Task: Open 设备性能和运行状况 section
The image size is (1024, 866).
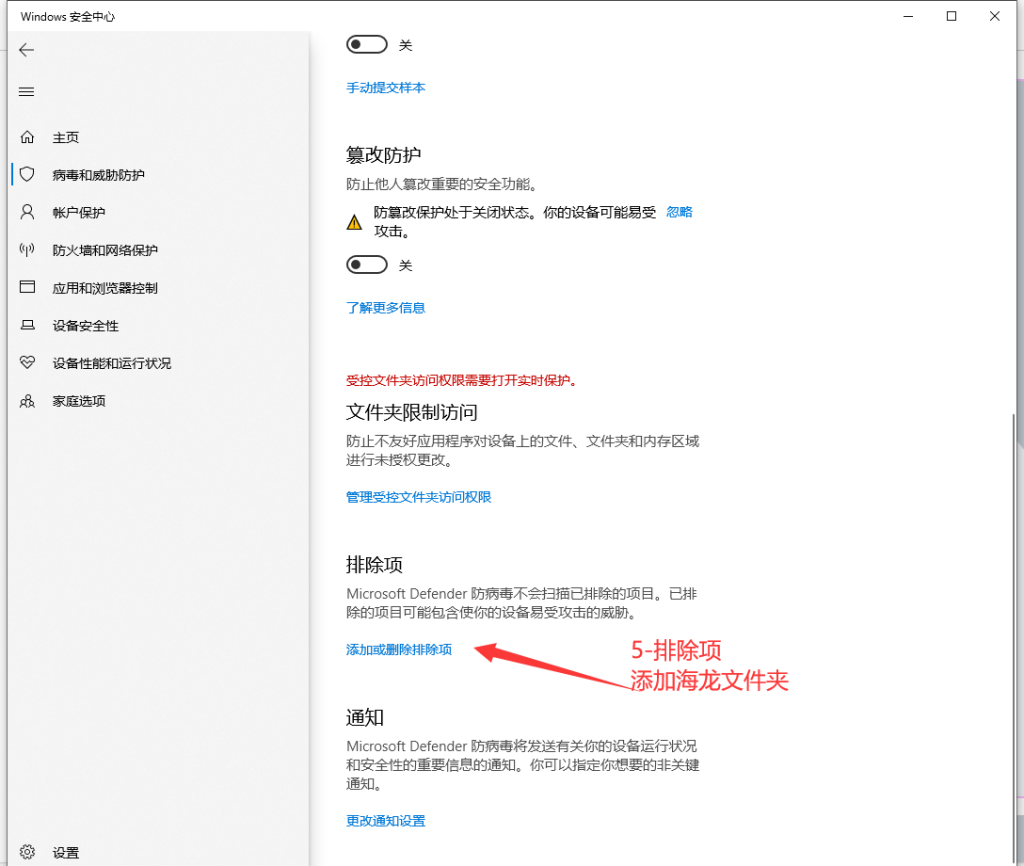Action: [x=112, y=363]
